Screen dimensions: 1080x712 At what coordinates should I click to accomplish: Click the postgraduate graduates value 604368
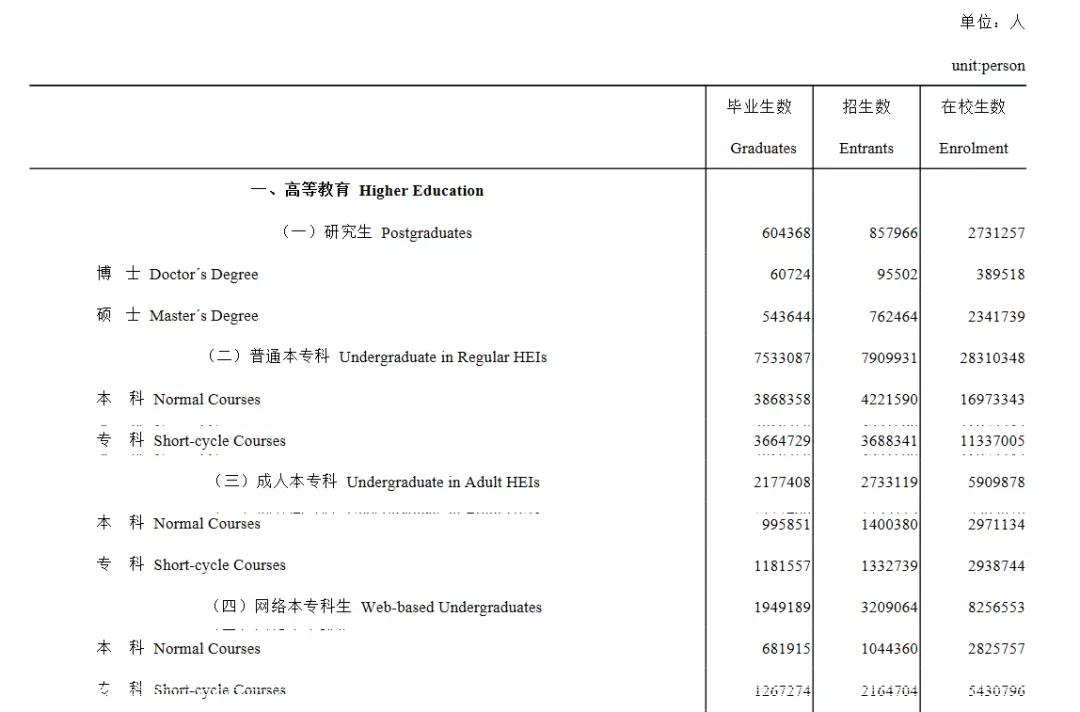click(786, 232)
